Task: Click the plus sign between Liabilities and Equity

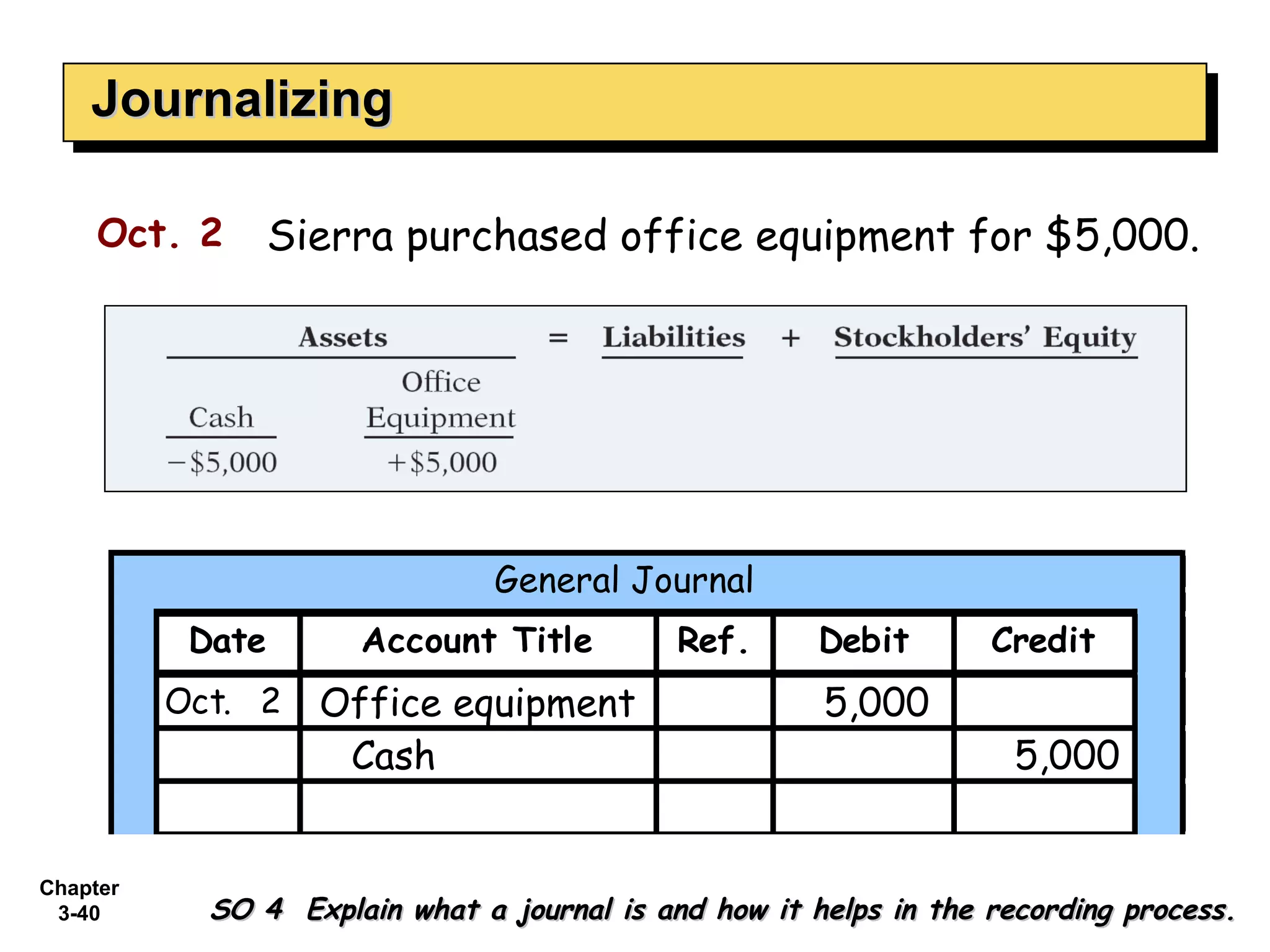Action: (x=791, y=338)
